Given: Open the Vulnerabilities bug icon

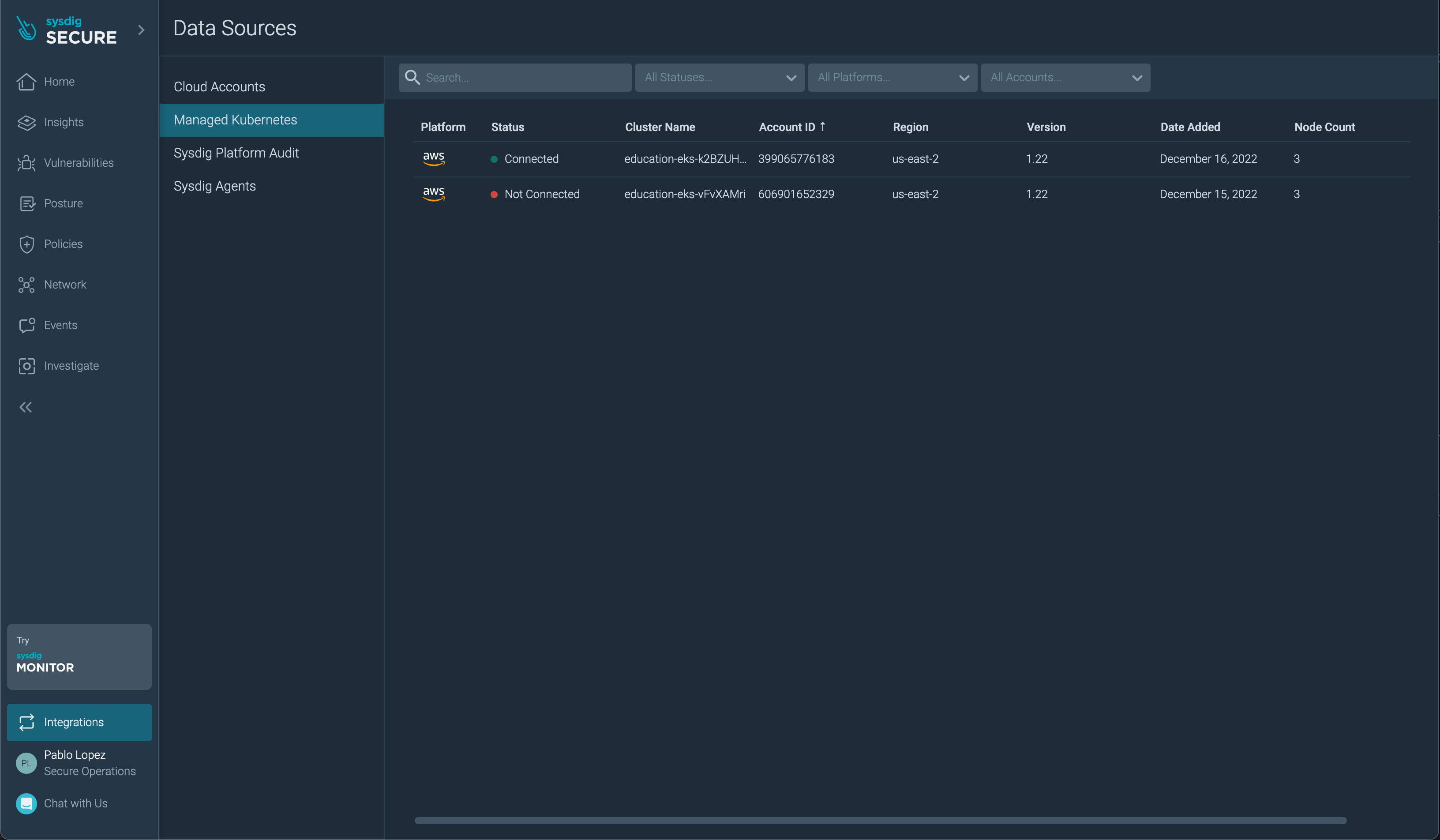Looking at the screenshot, I should point(26,163).
